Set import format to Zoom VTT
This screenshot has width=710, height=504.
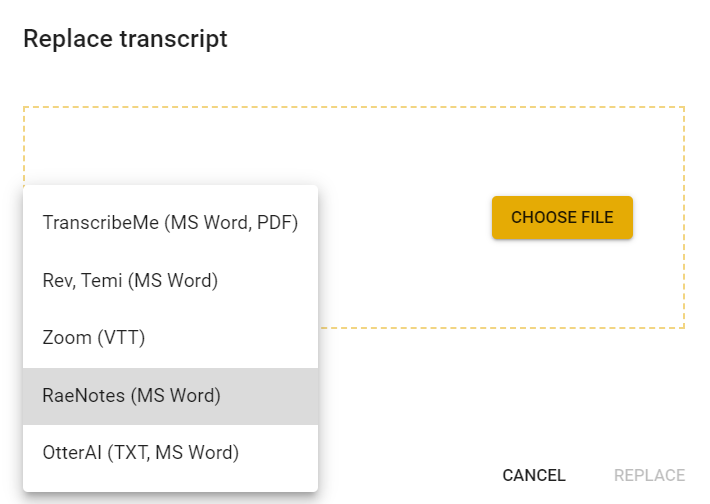(170, 338)
